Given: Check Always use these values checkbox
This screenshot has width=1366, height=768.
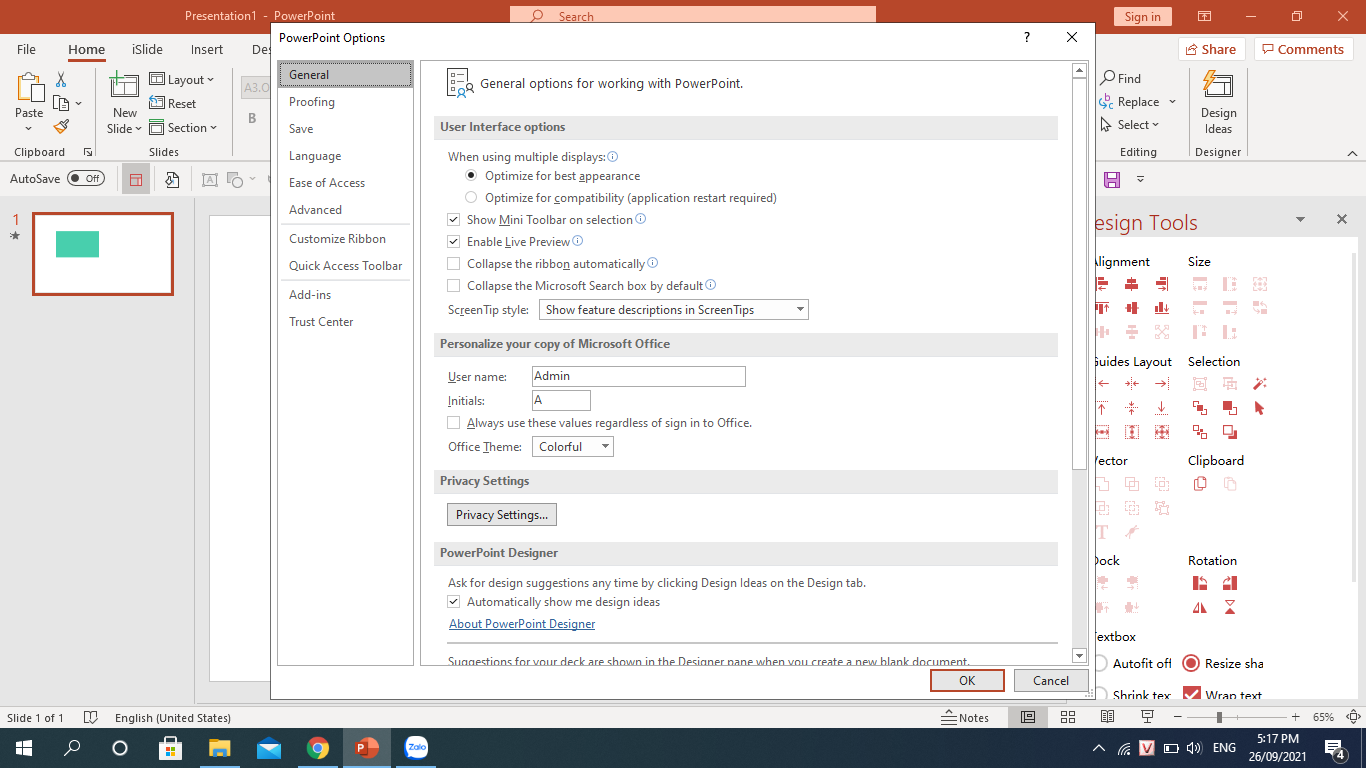Looking at the screenshot, I should (454, 423).
